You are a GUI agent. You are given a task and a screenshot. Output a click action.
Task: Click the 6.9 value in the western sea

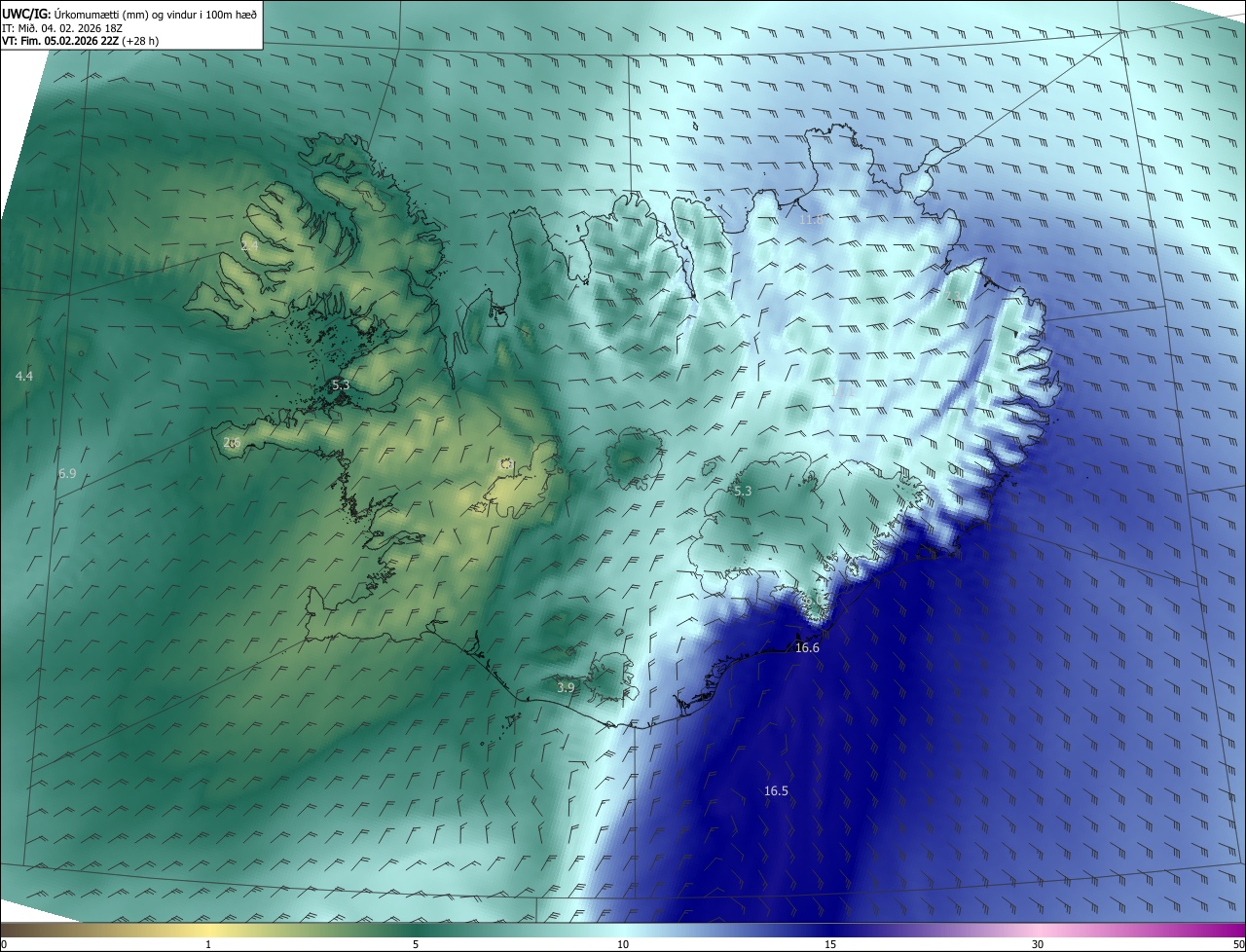67,473
